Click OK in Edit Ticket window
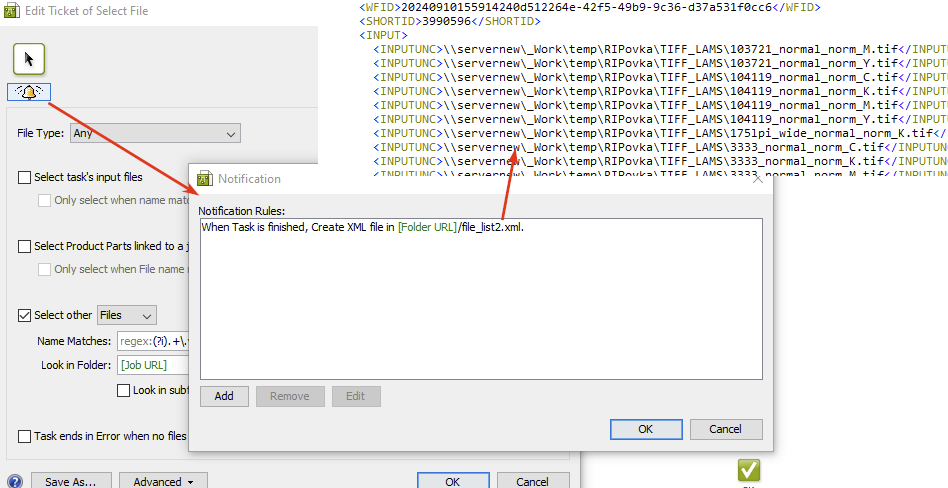The image size is (948, 488). [x=453, y=481]
